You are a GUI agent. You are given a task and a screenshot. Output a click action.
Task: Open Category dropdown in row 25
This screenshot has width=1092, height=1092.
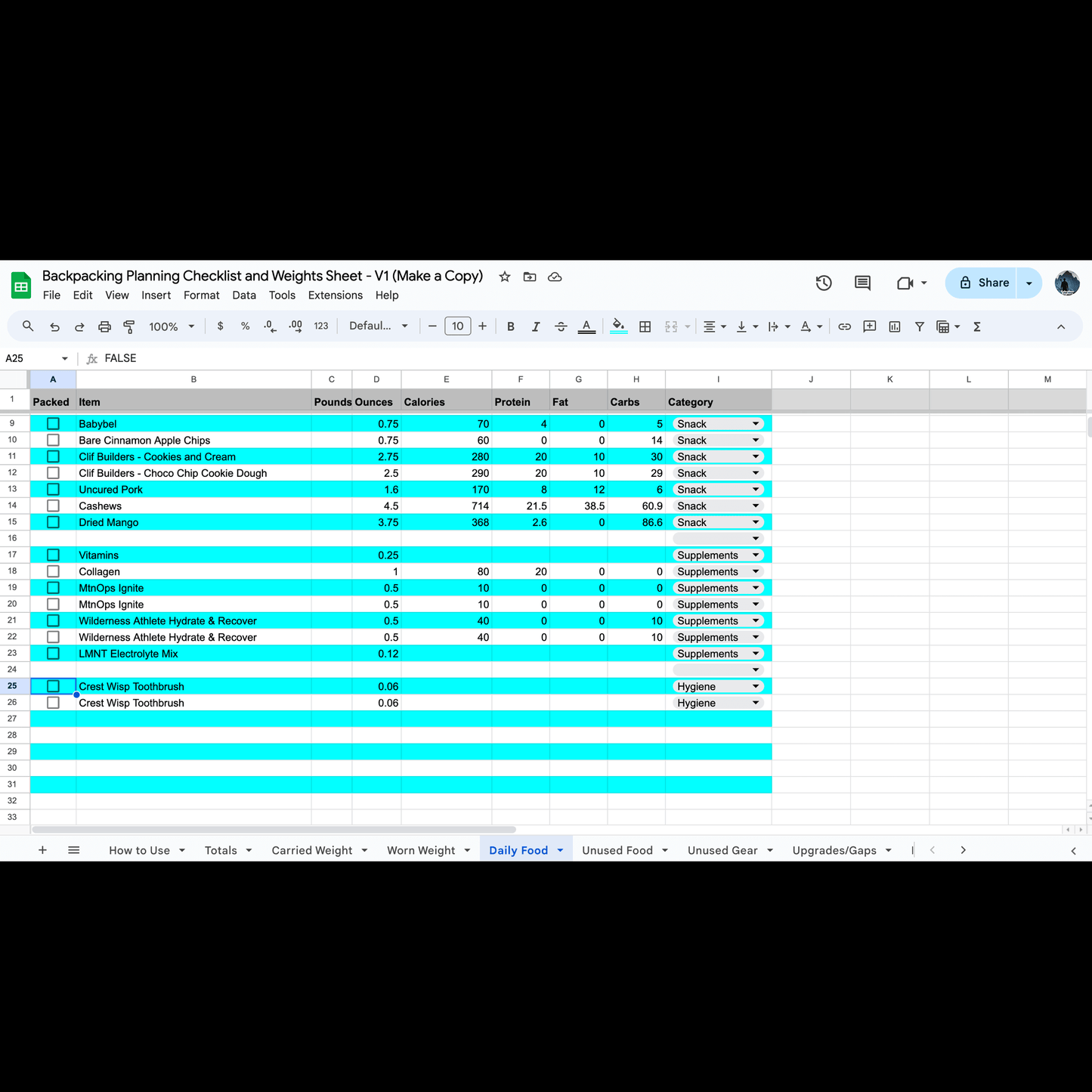[755, 686]
